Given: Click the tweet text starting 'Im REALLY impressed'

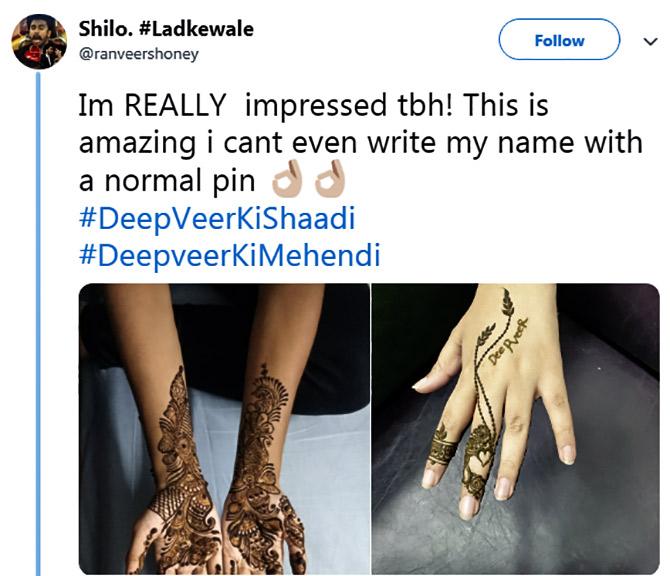Looking at the screenshot, I should click(x=360, y=142).
